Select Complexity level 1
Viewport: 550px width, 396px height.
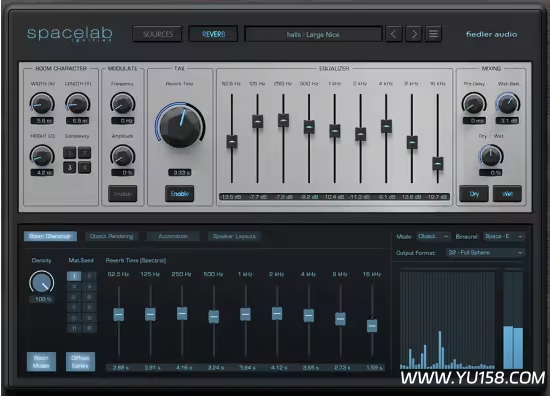(x=69, y=153)
